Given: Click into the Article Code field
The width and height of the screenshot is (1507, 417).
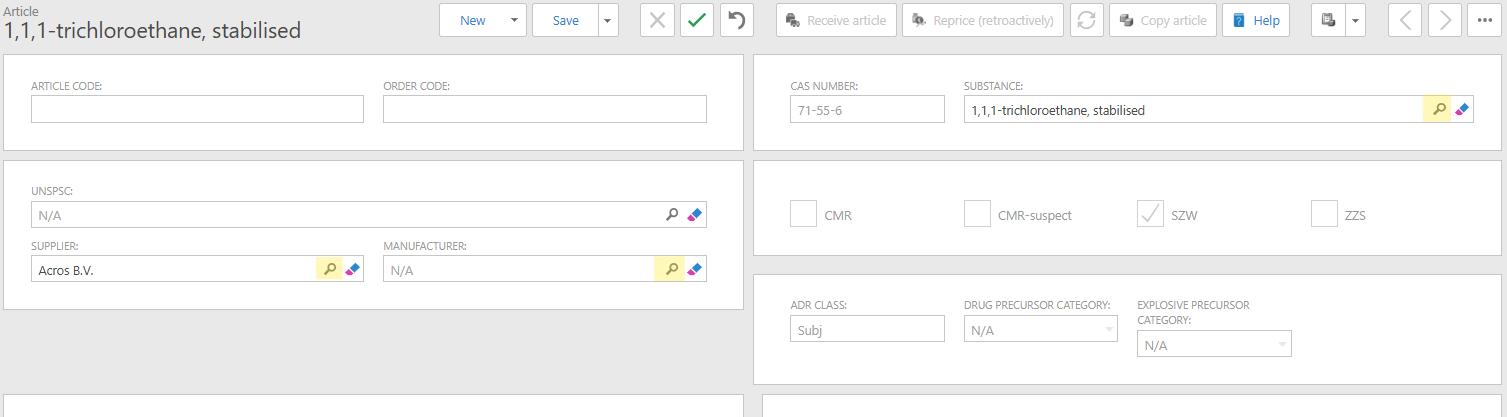Looking at the screenshot, I should (197, 110).
